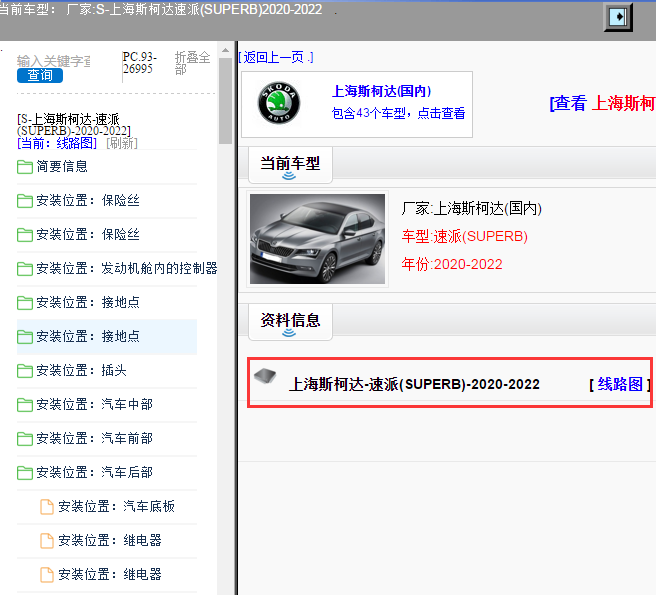Click 上海斯柯达-速派(SUPERB)-2020-2022 entry title
656x595 pixels.
414,384
